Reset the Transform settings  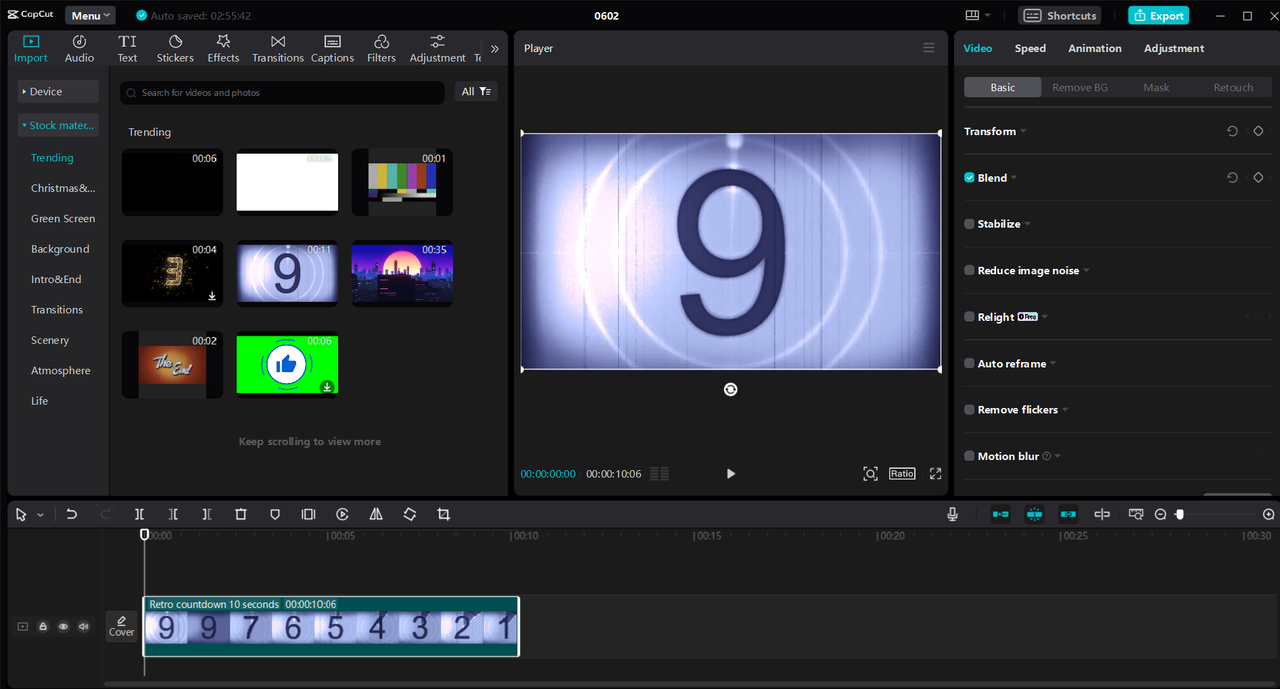(x=1232, y=131)
